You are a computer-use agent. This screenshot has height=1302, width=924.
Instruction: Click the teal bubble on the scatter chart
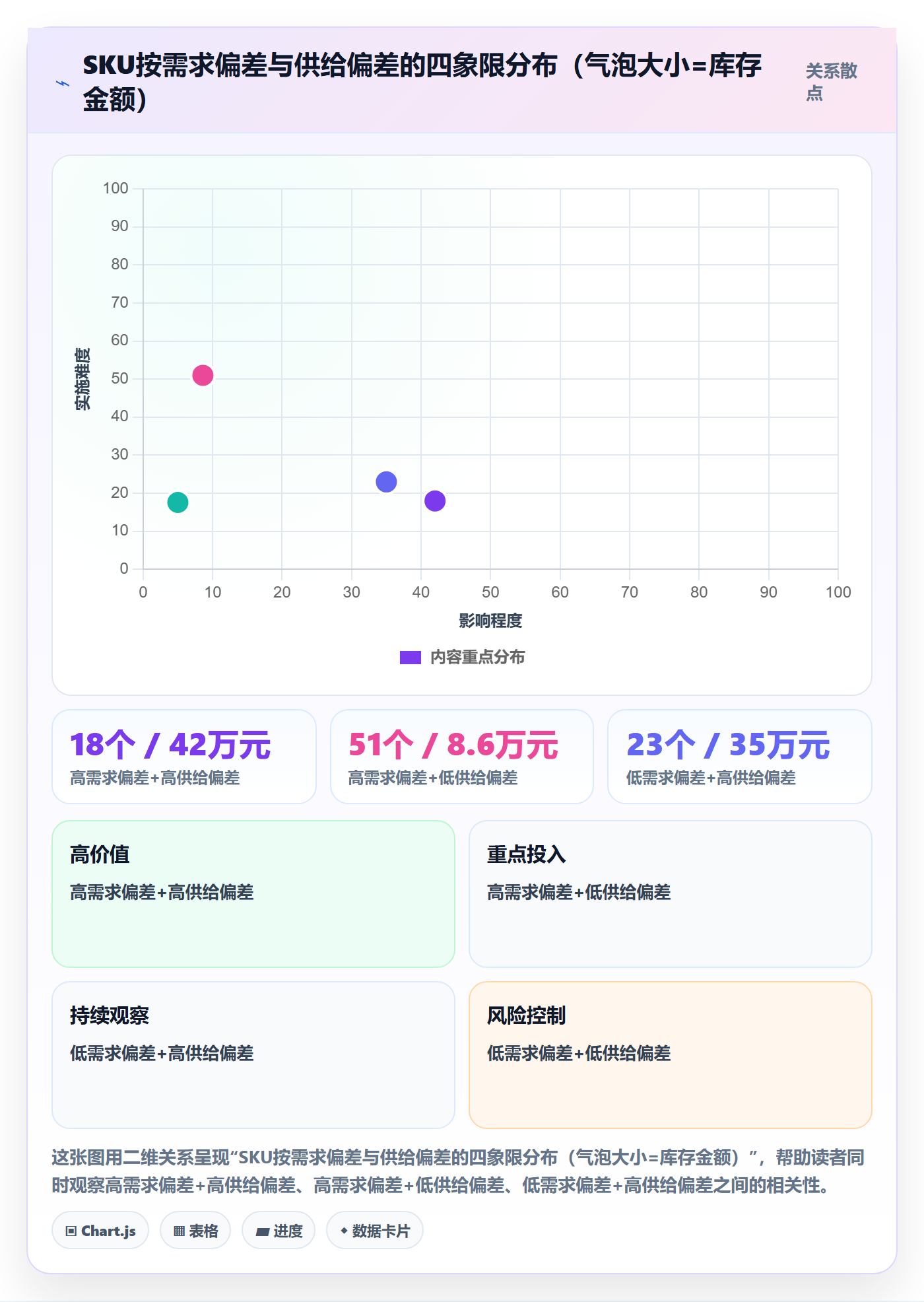click(178, 502)
